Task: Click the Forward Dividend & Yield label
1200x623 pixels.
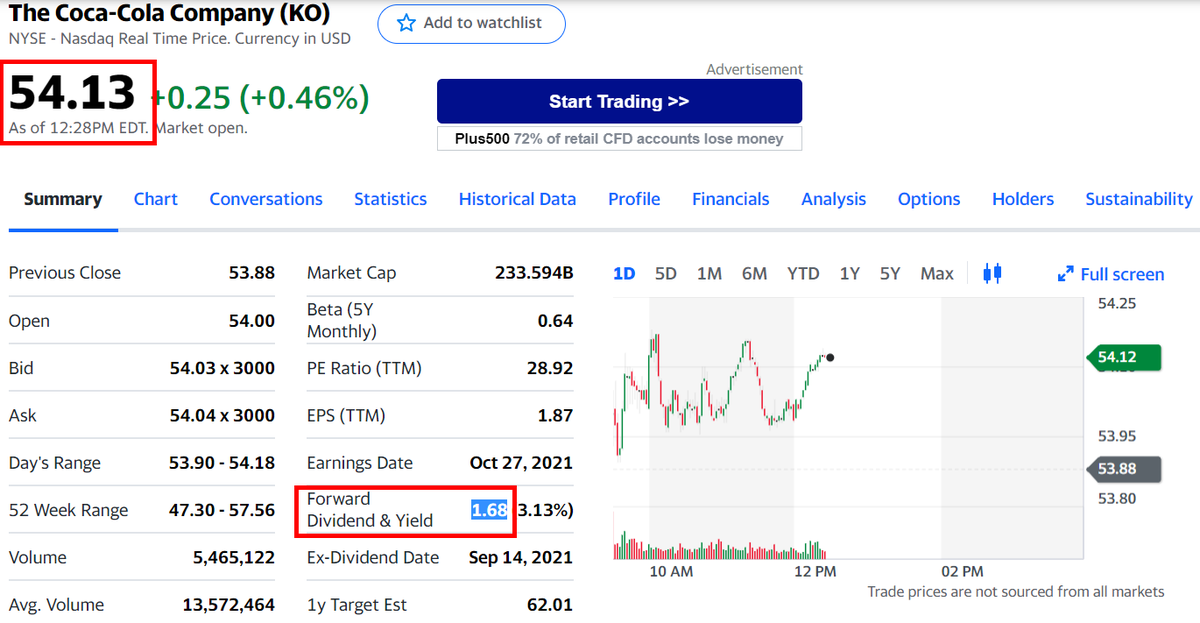Action: [370, 509]
